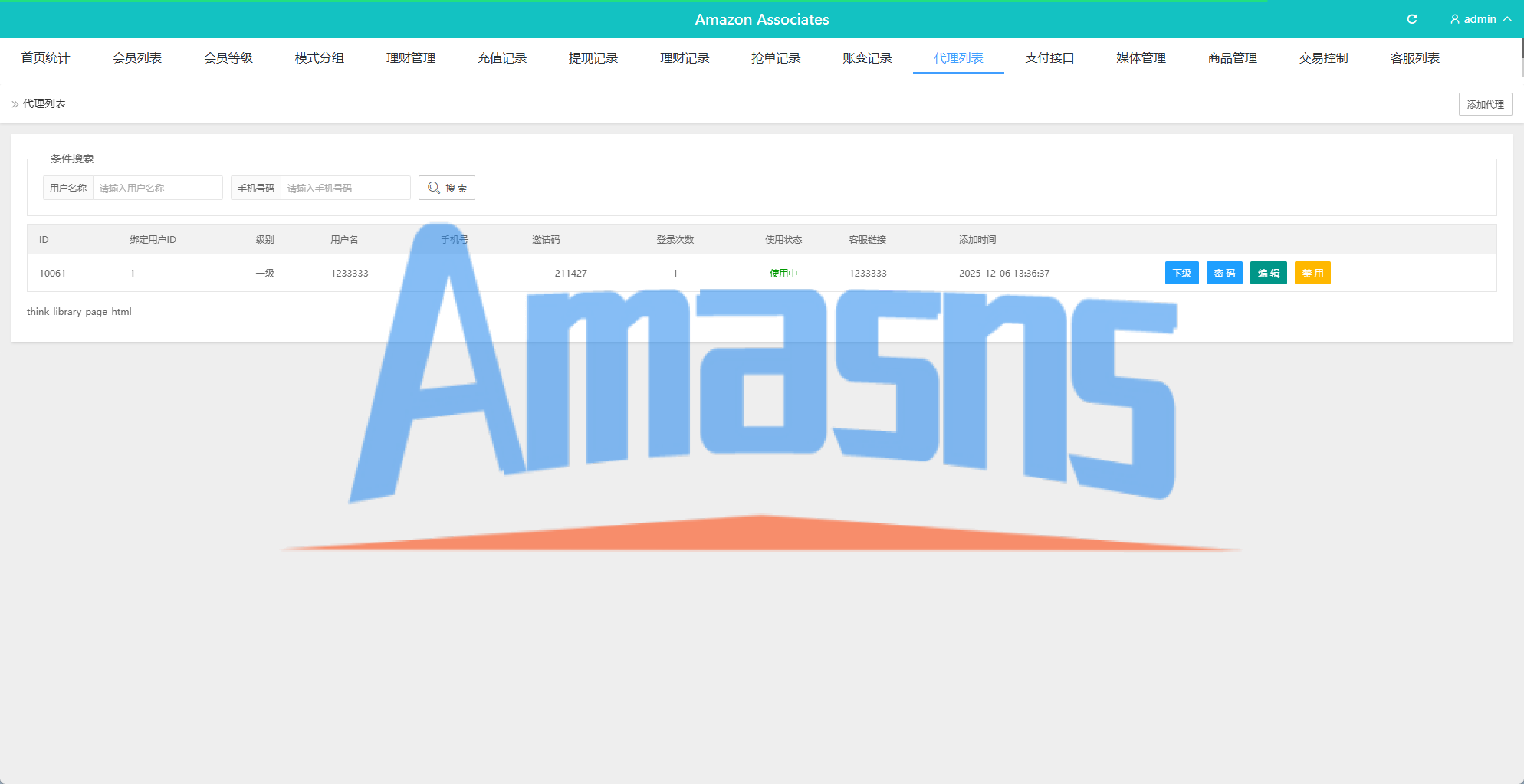Switch to 抢单记录 tab
The image size is (1524, 784).
(x=776, y=58)
